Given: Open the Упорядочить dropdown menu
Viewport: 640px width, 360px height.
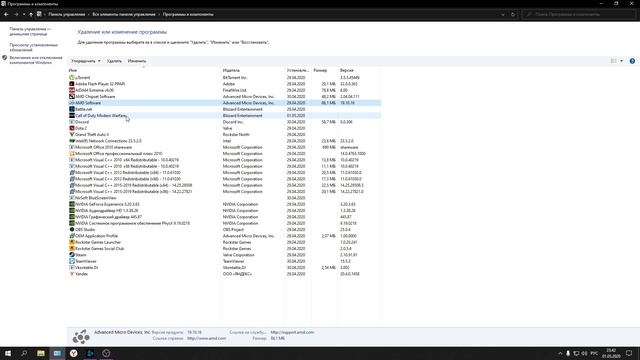Looking at the screenshot, I should pyautogui.click(x=85, y=61).
